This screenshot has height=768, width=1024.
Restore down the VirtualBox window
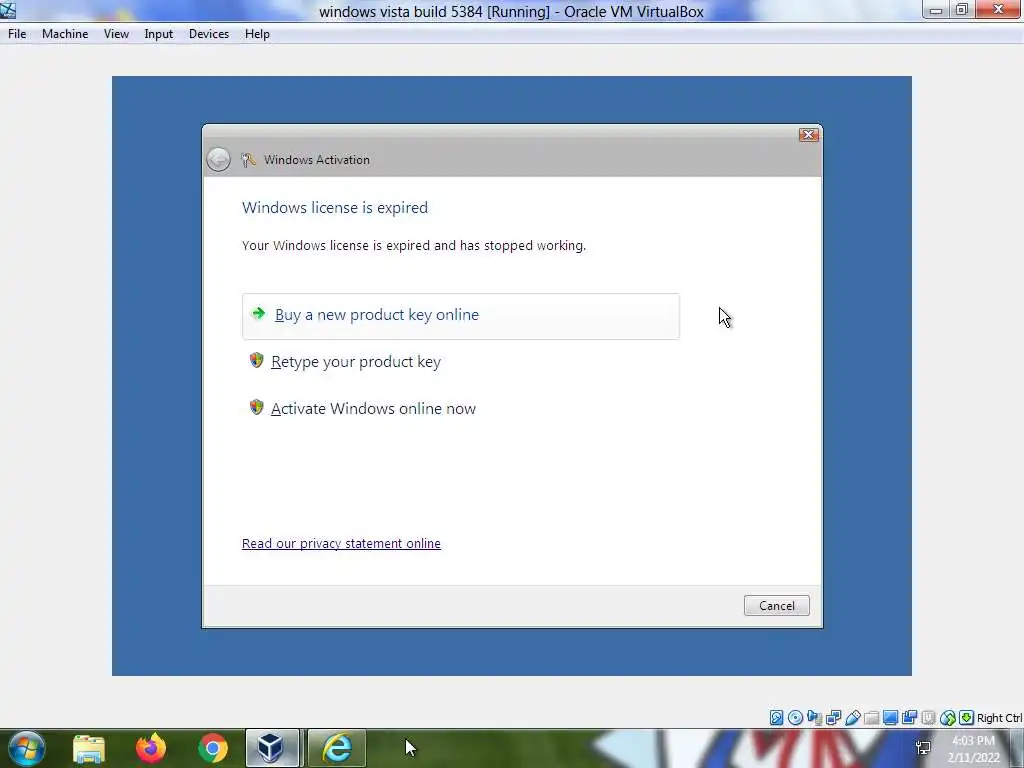tap(962, 10)
